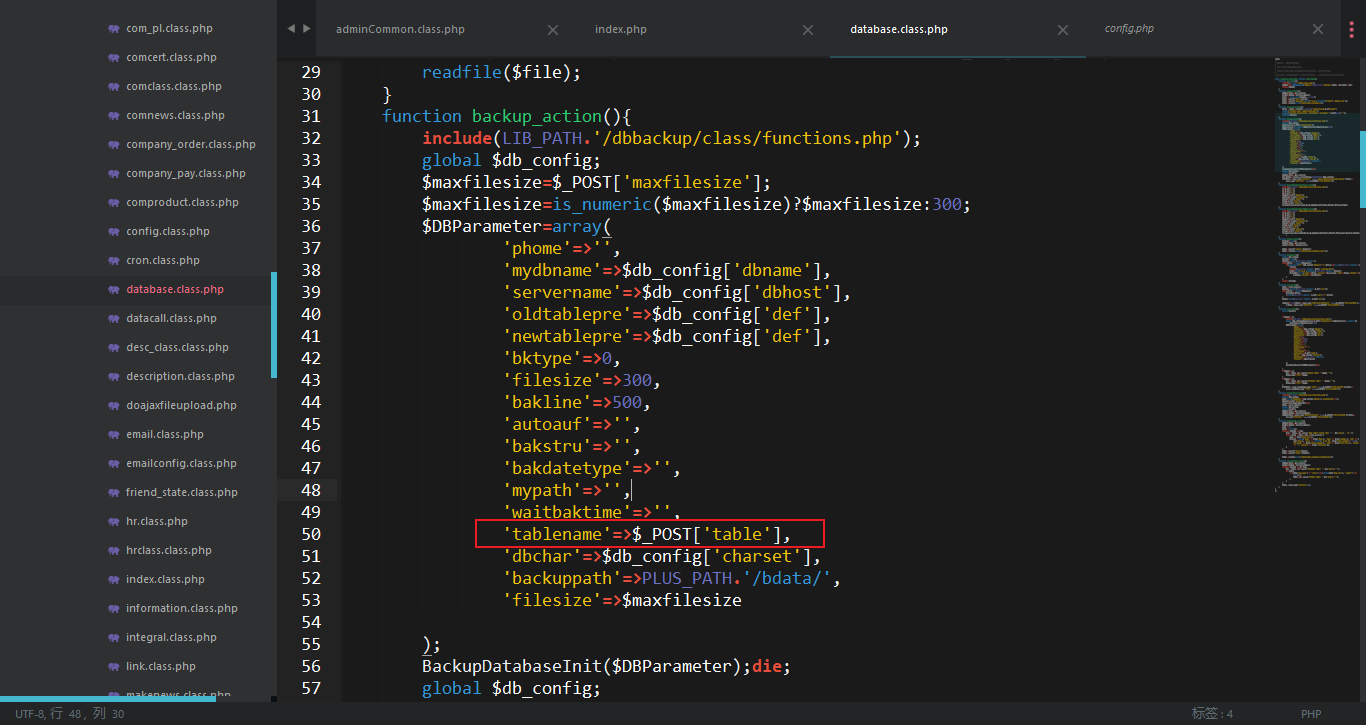Screen dimensions: 1366x725
Task: Click the PHP icon beside desc_class.class.php
Action: click(x=113, y=348)
